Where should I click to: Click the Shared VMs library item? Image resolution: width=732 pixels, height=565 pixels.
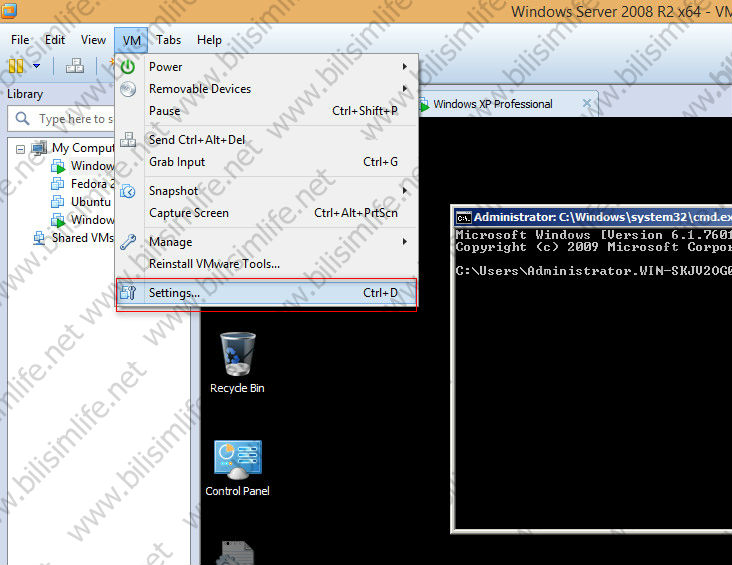80,238
